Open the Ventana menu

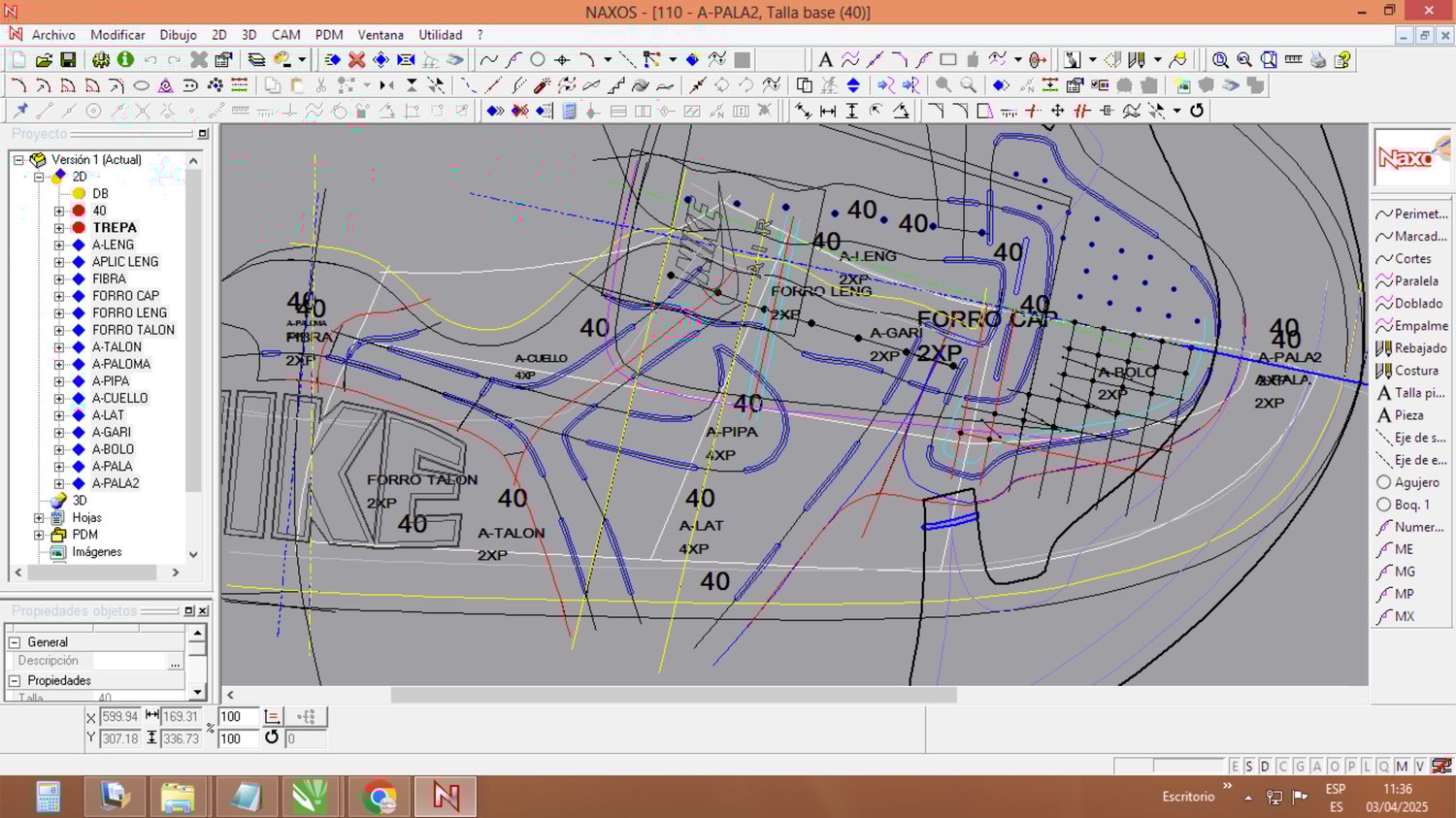381,35
